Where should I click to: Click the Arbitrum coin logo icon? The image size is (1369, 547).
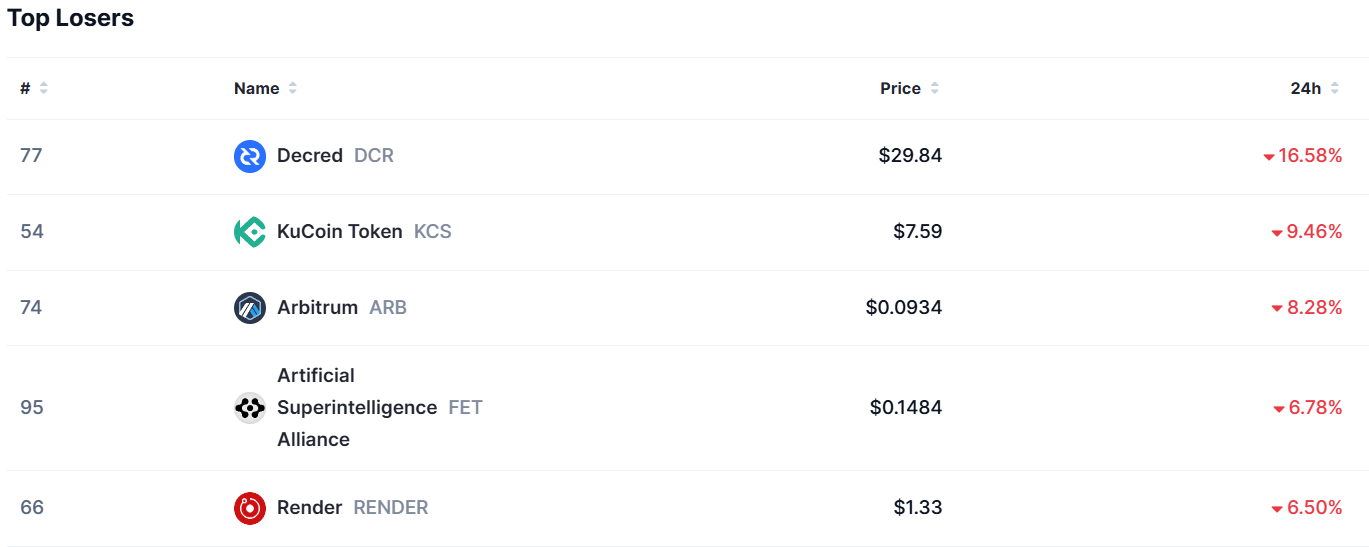pos(250,308)
